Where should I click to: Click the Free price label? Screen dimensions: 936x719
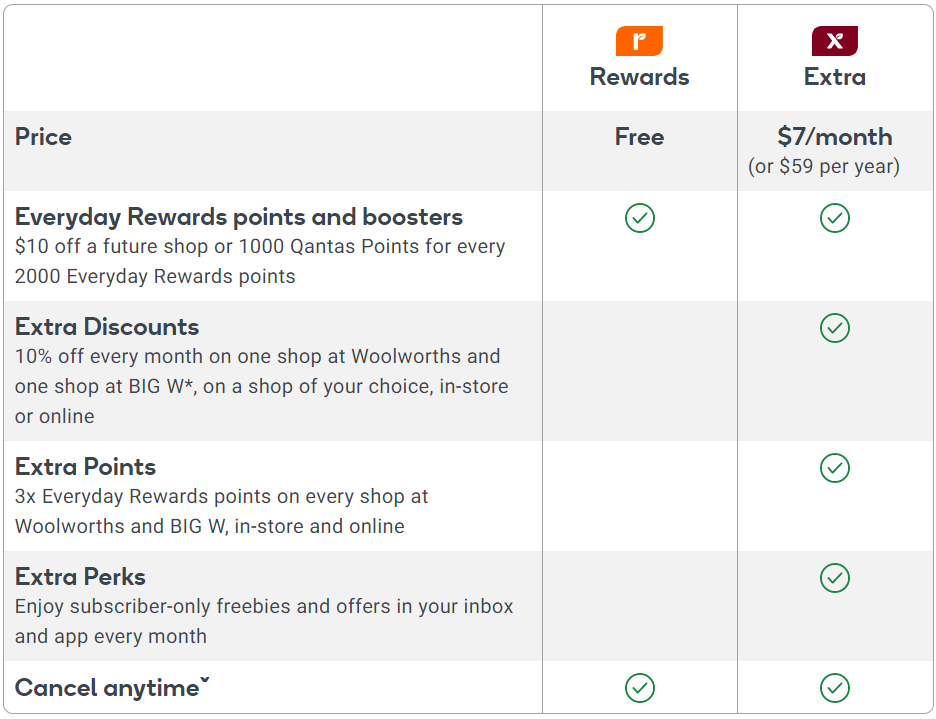tap(639, 137)
